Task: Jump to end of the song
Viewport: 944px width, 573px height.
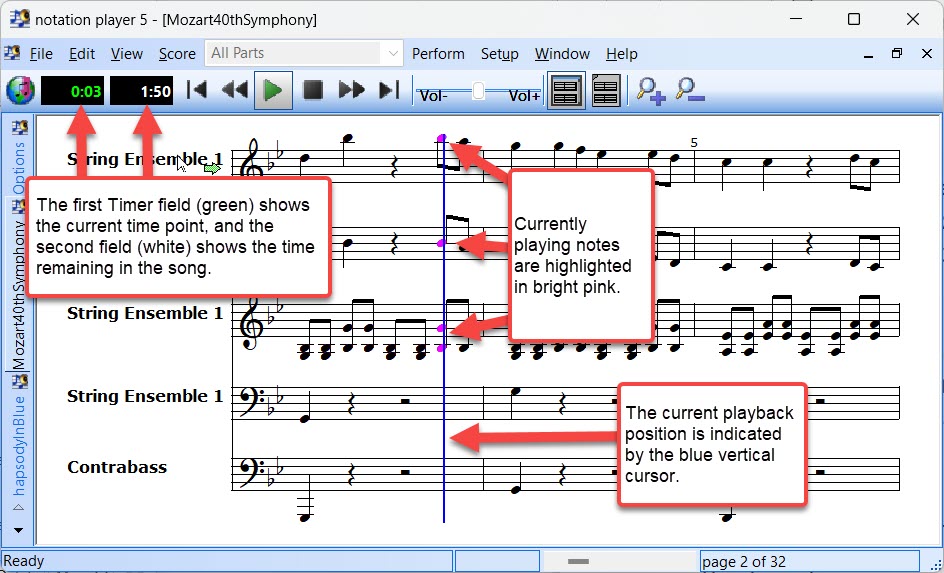Action: tap(390, 90)
